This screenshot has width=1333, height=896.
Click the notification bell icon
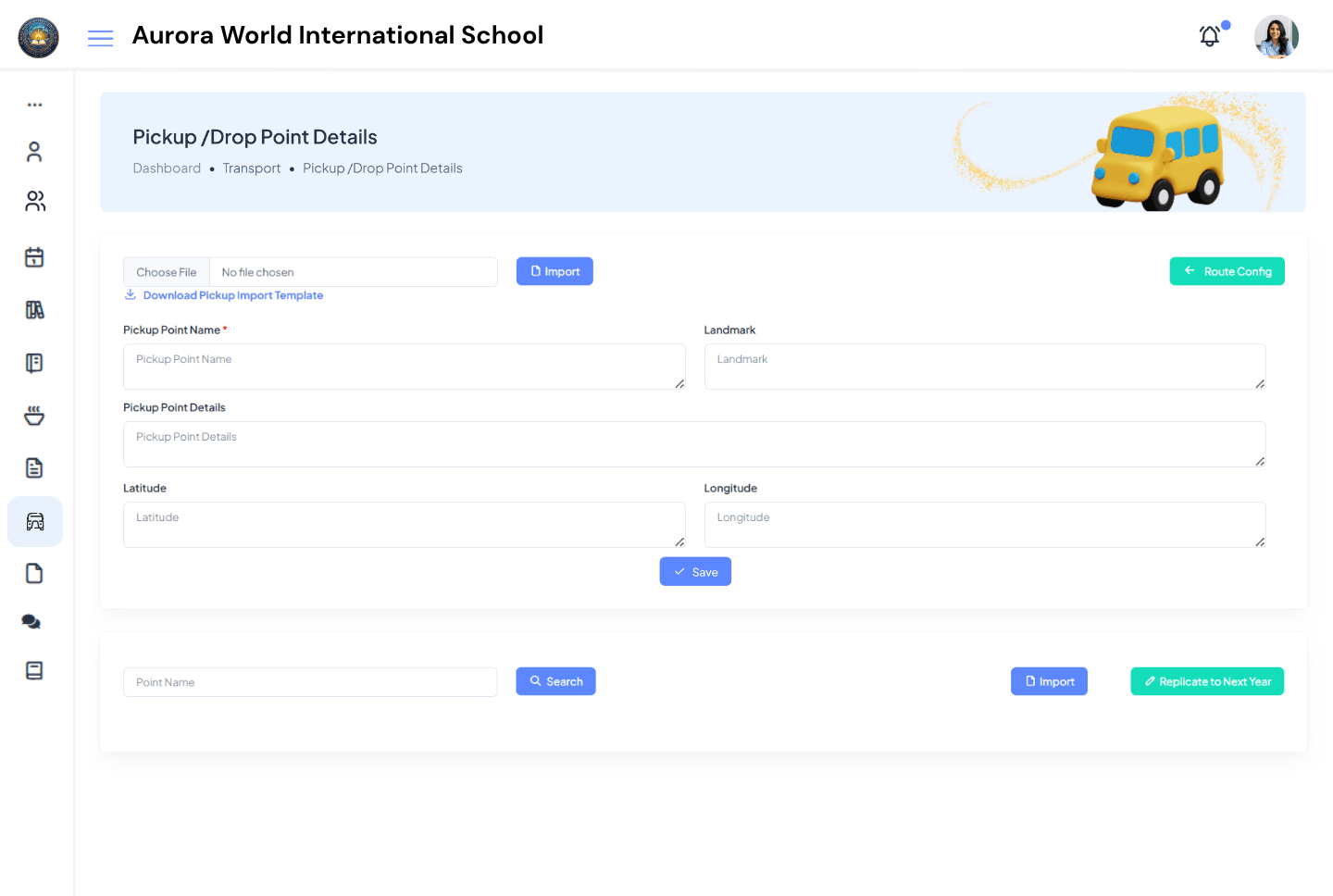point(1209,35)
